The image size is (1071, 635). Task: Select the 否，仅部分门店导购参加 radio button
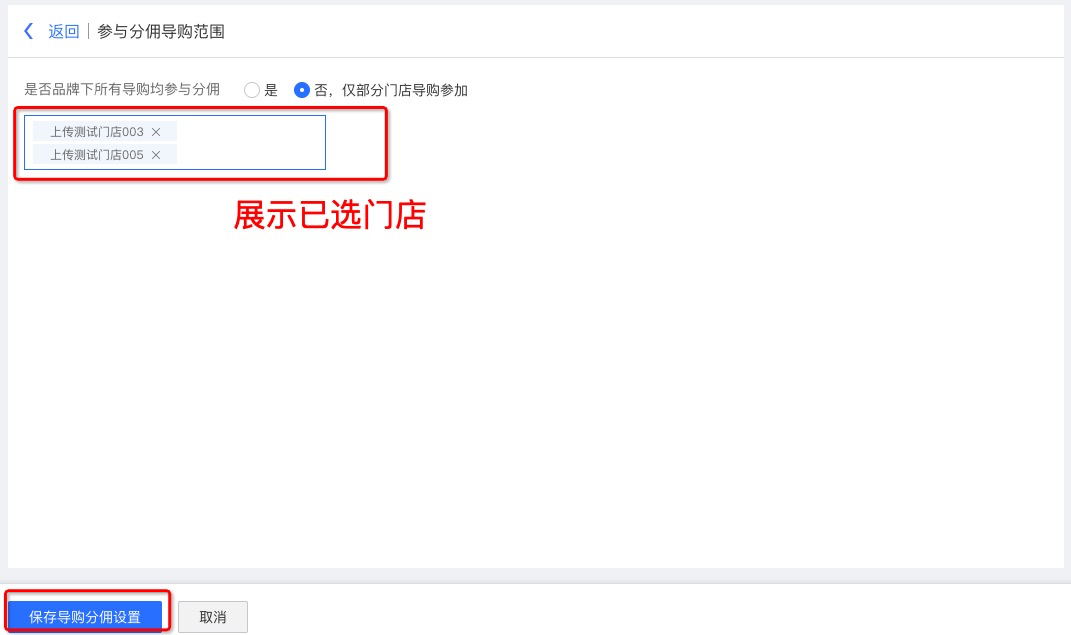coord(301,90)
